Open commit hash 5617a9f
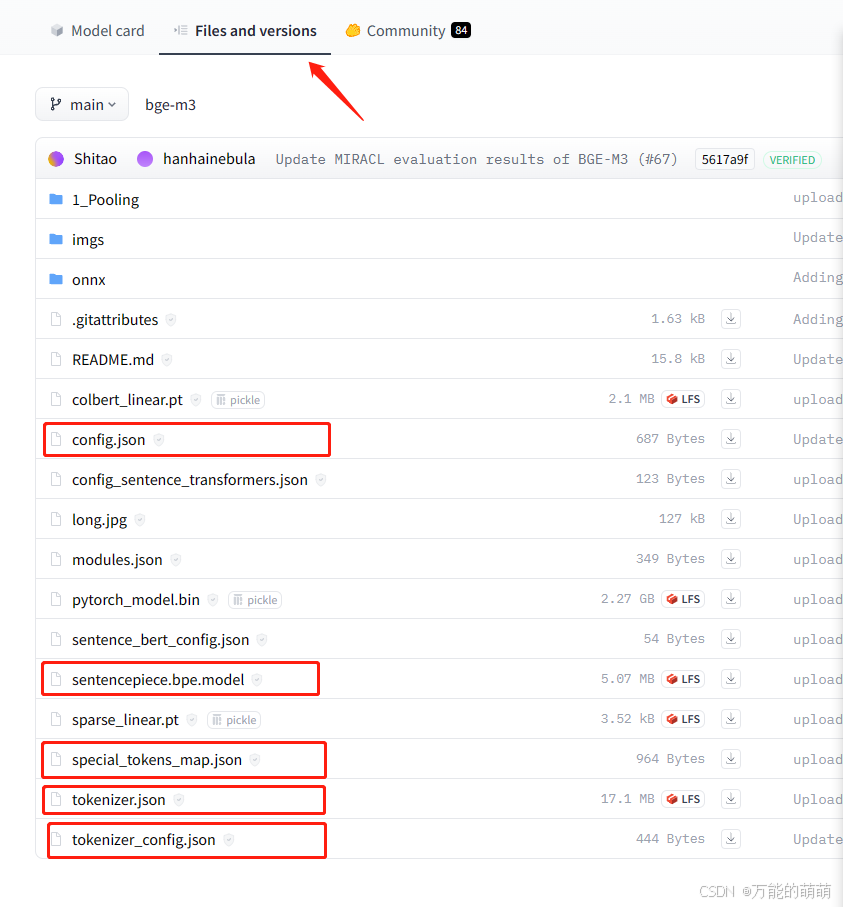843x907 pixels. (724, 159)
